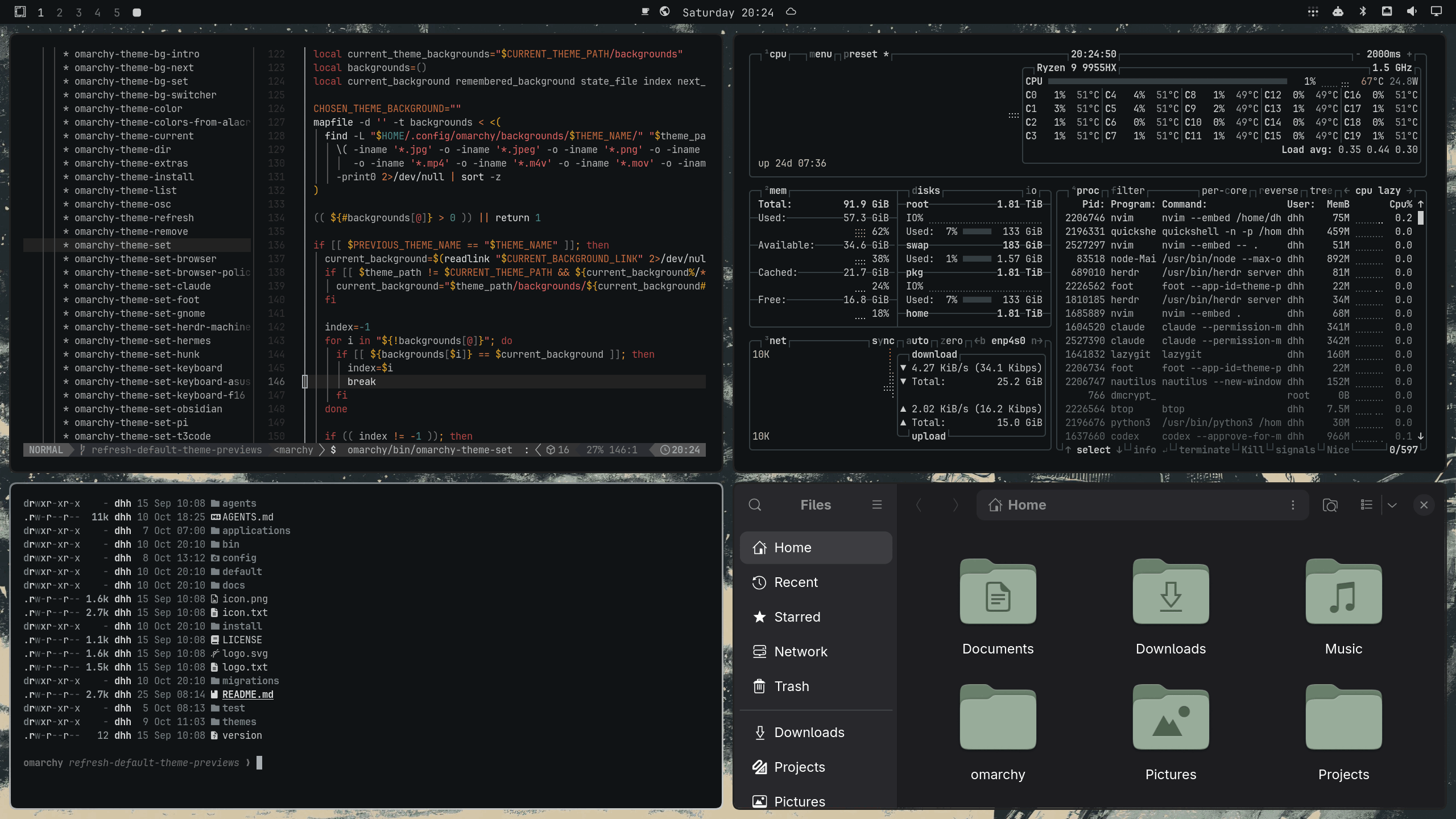Image resolution: width=1456 pixels, height=819 pixels.
Task: Go back in Files navigation
Action: [x=919, y=505]
